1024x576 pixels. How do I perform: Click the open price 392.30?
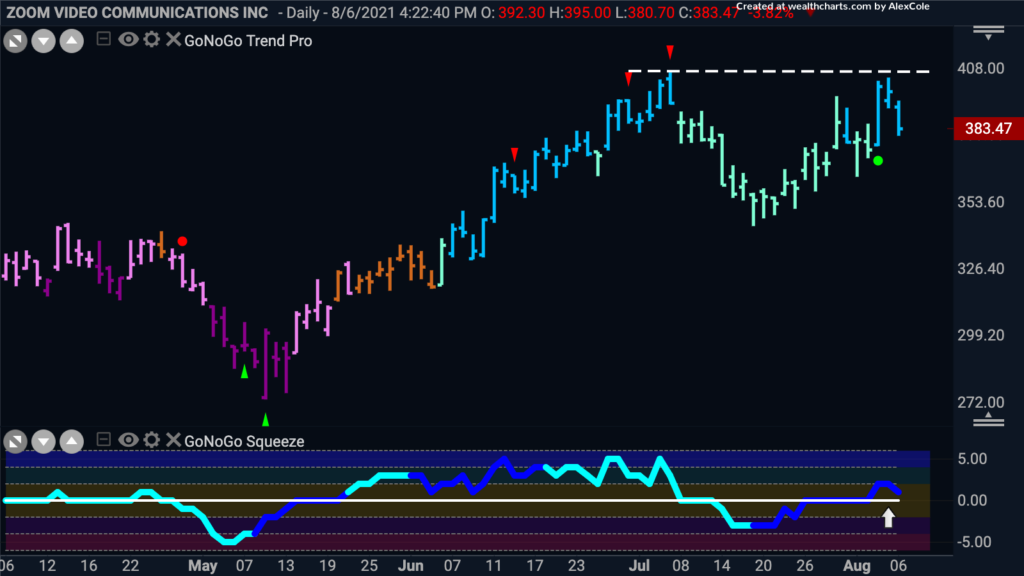pos(521,12)
